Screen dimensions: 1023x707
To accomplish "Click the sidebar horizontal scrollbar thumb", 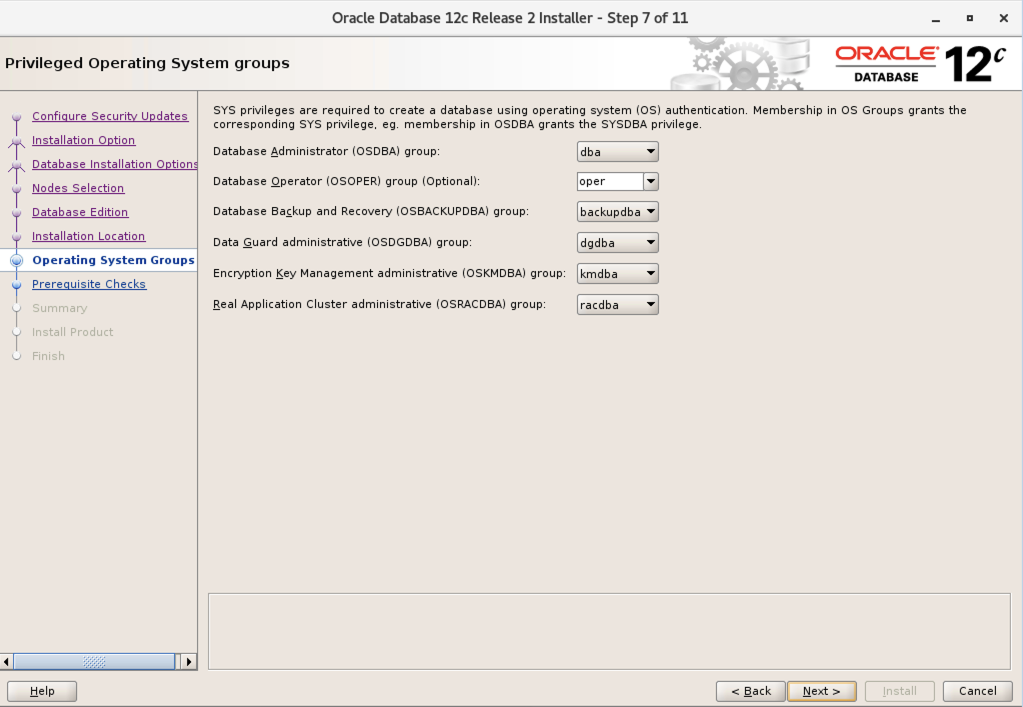I will pyautogui.click(x=94, y=662).
